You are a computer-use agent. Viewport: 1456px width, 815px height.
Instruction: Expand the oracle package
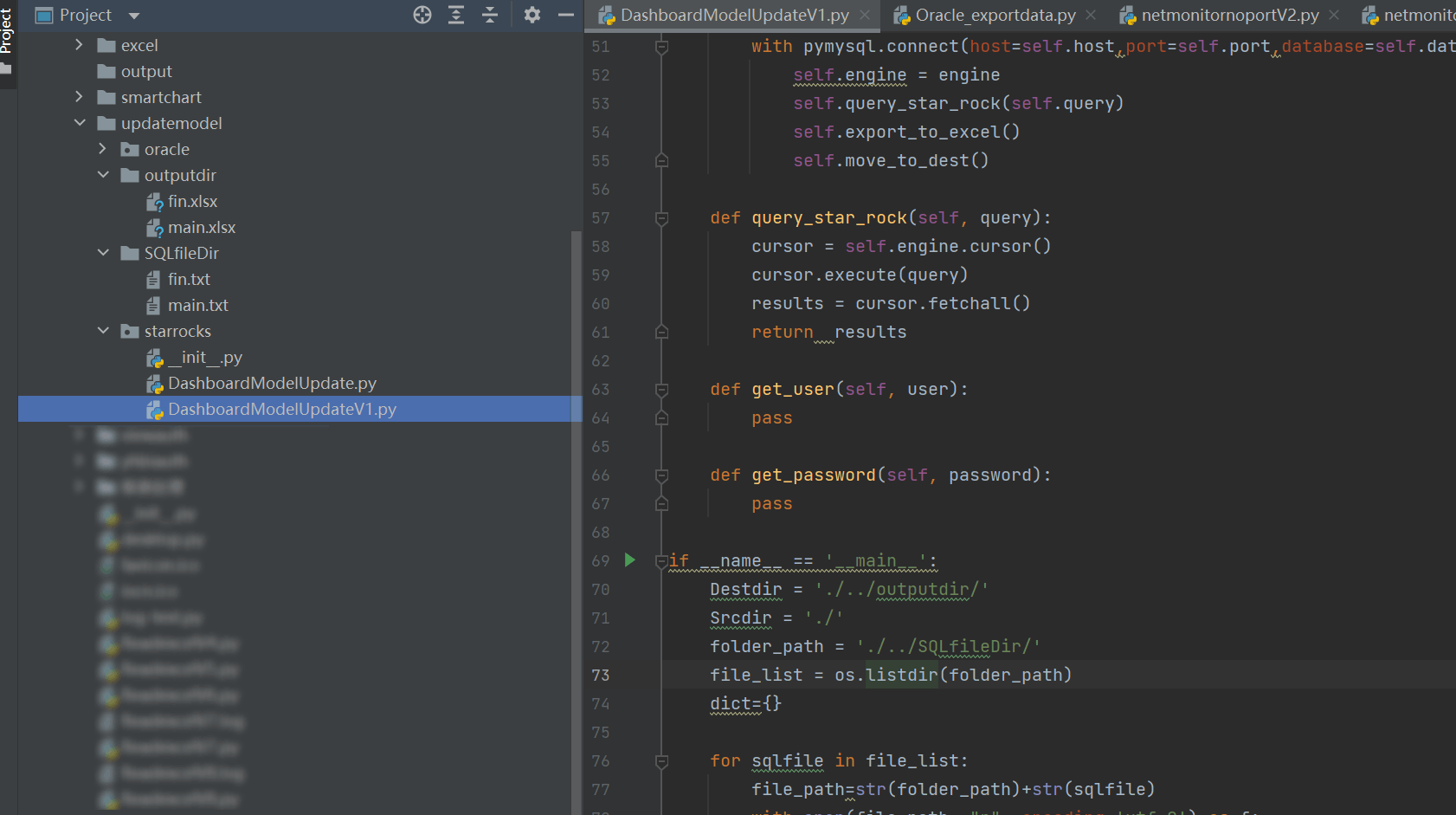point(102,149)
